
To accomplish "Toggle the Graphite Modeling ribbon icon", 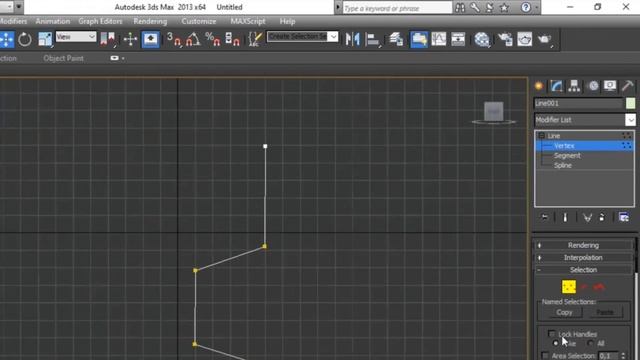I will (419, 40).
